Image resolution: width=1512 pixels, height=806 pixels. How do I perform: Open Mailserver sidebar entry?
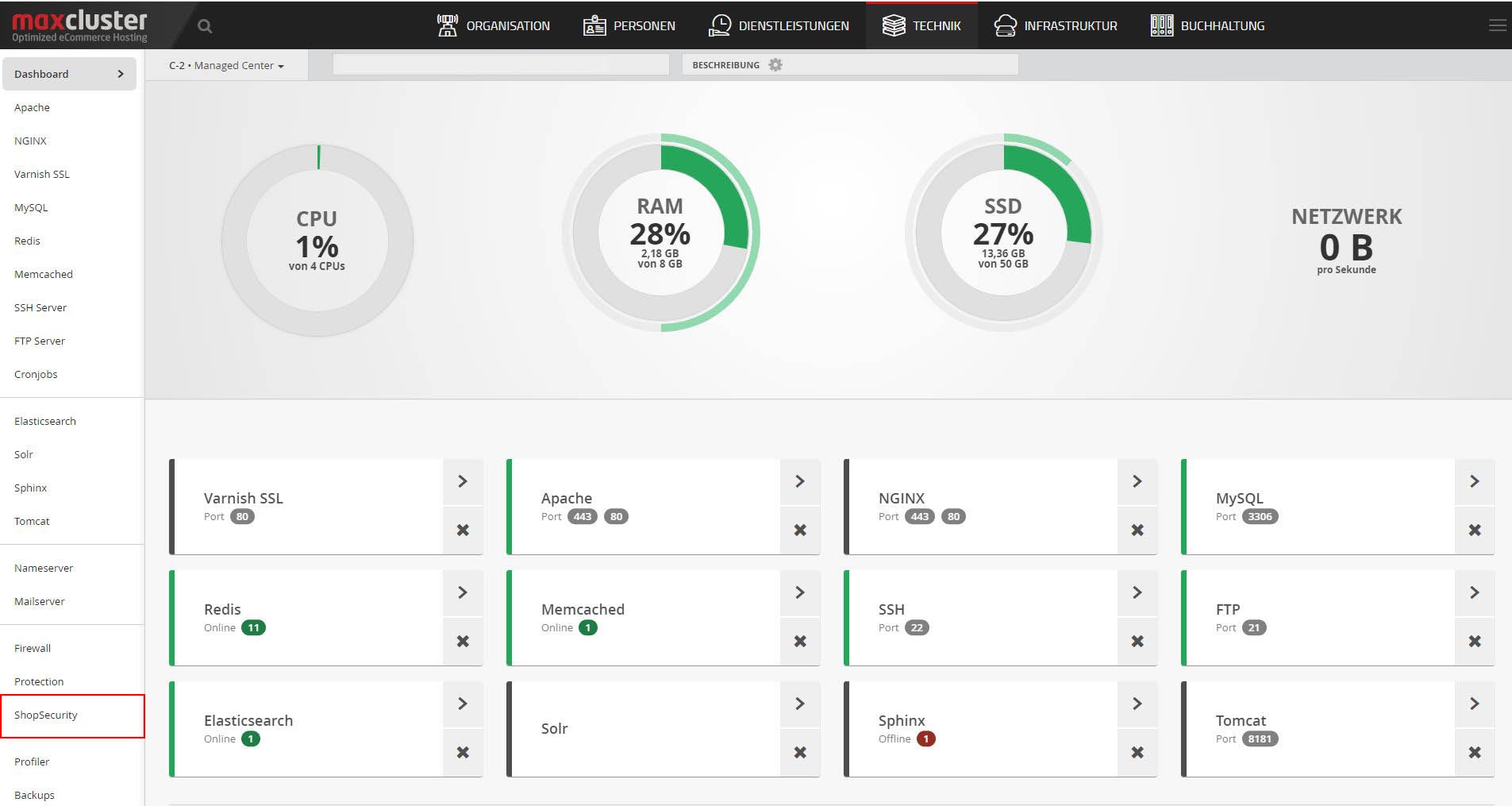(40, 601)
